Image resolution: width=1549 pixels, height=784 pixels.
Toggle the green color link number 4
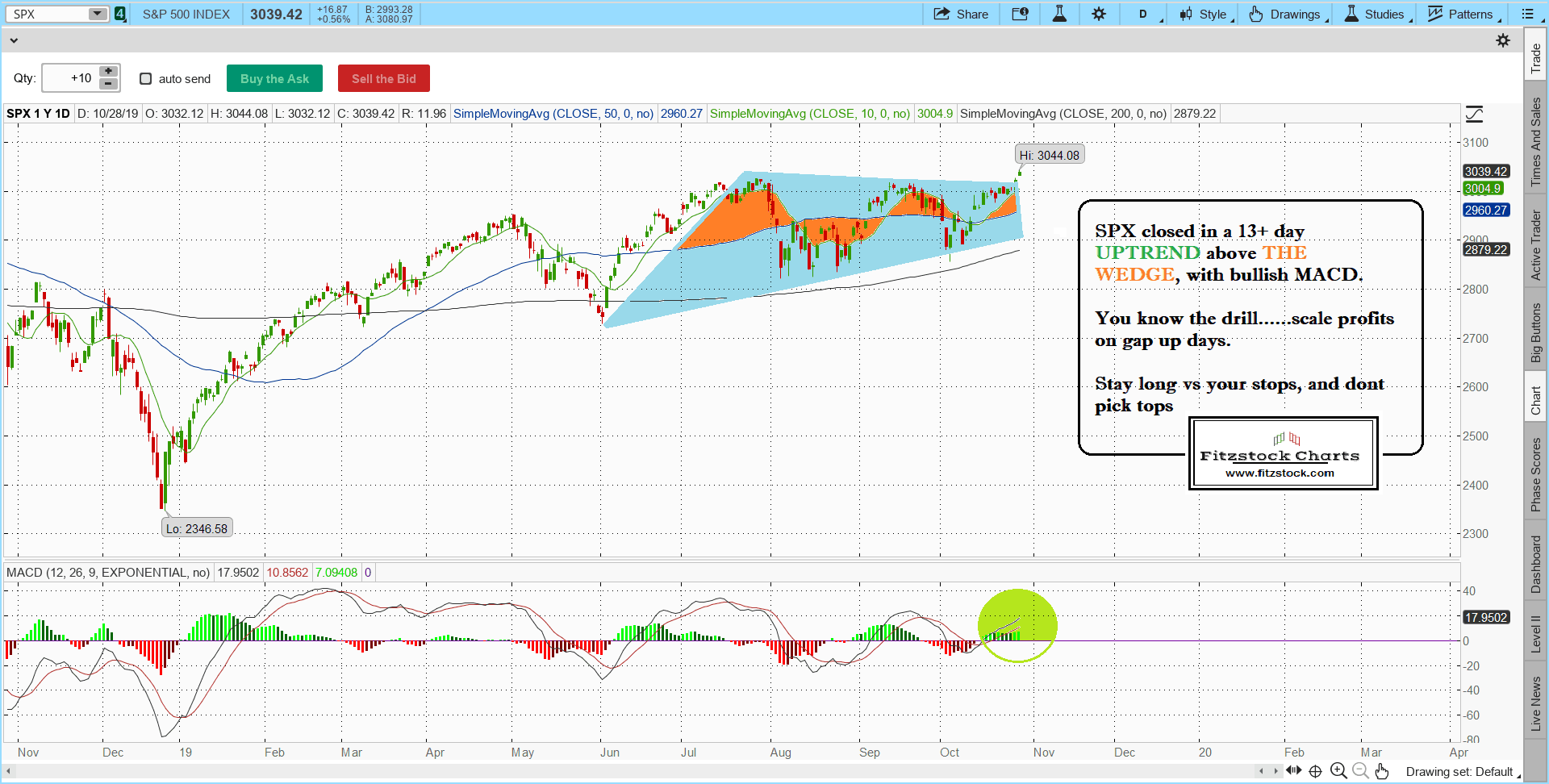coord(120,14)
